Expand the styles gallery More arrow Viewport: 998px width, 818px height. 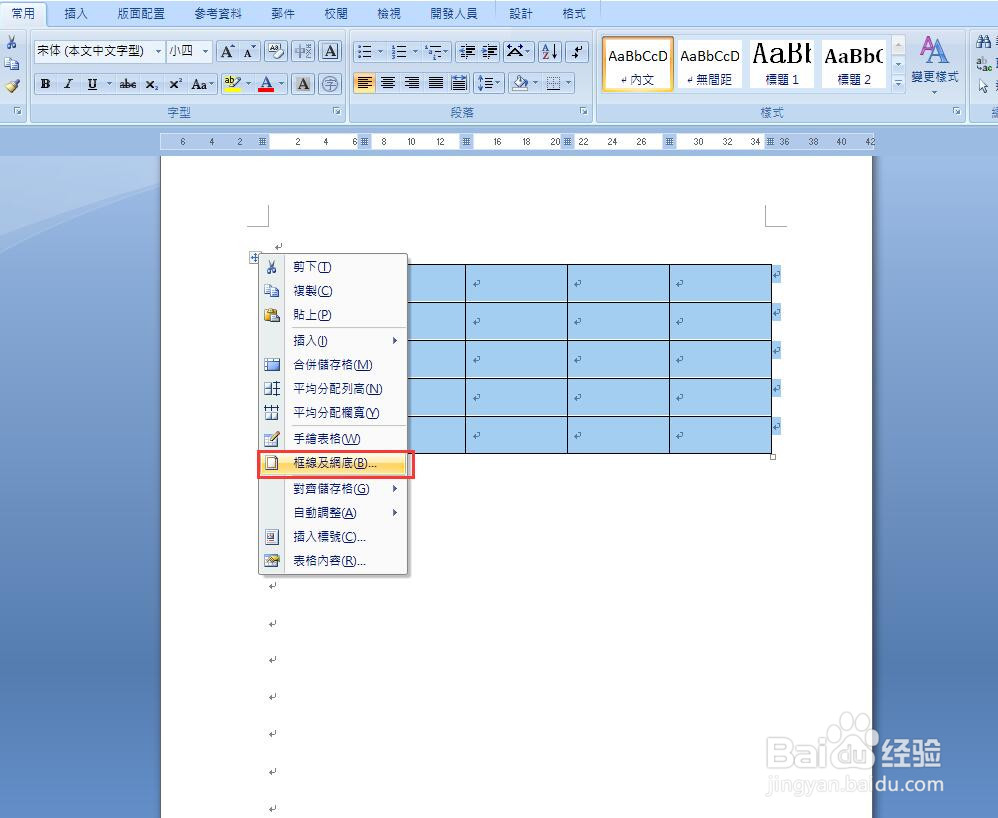[898, 83]
